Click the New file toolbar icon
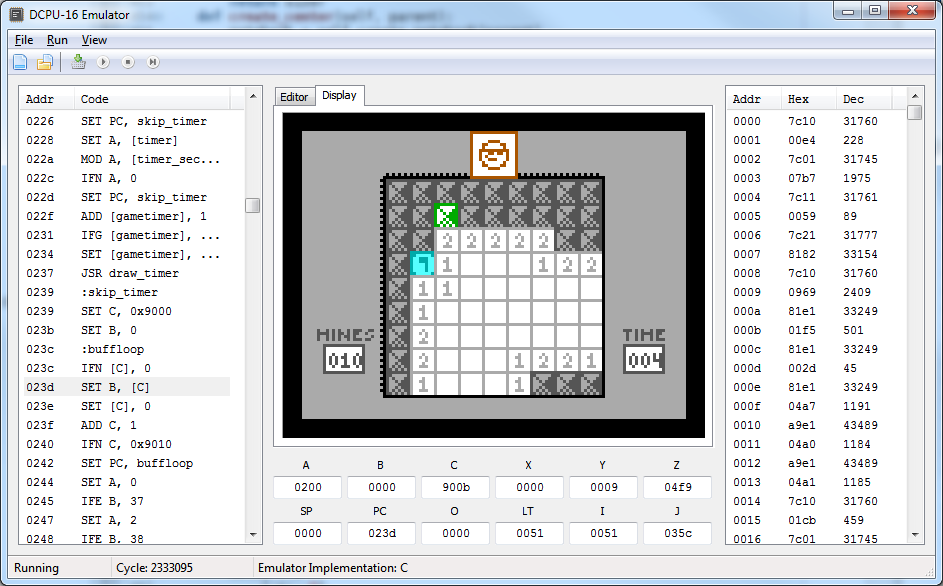 tap(20, 62)
